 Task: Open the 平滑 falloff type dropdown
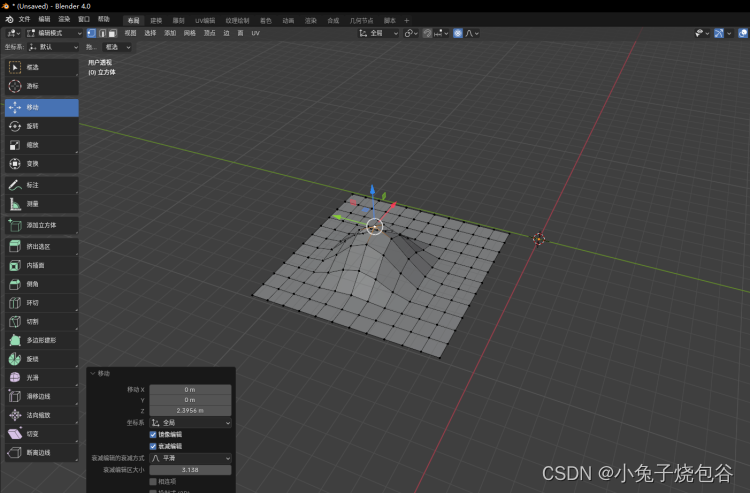pyautogui.click(x=191, y=458)
